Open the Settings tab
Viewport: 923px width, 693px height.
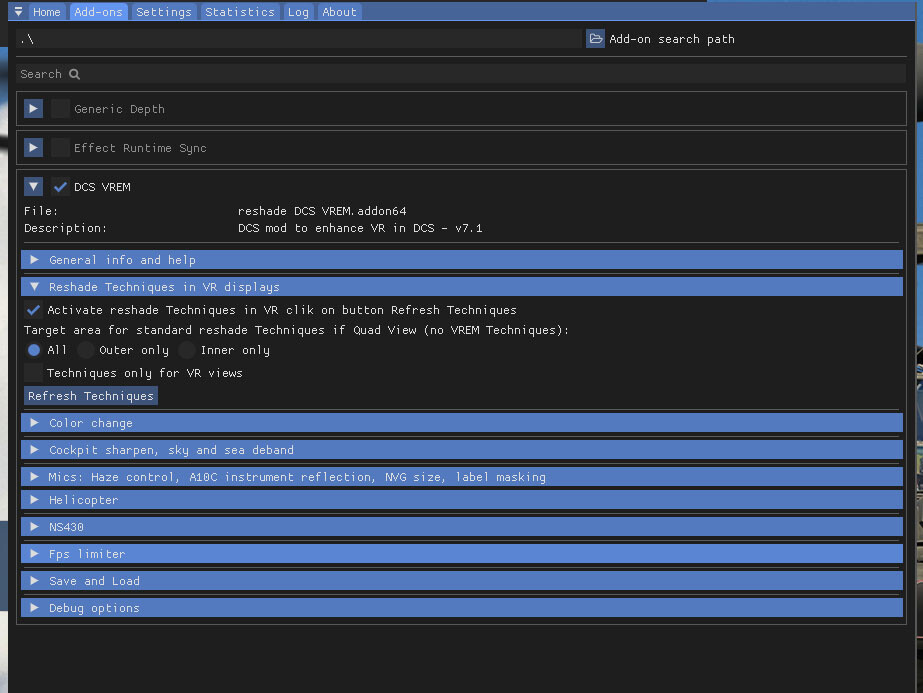coord(164,12)
